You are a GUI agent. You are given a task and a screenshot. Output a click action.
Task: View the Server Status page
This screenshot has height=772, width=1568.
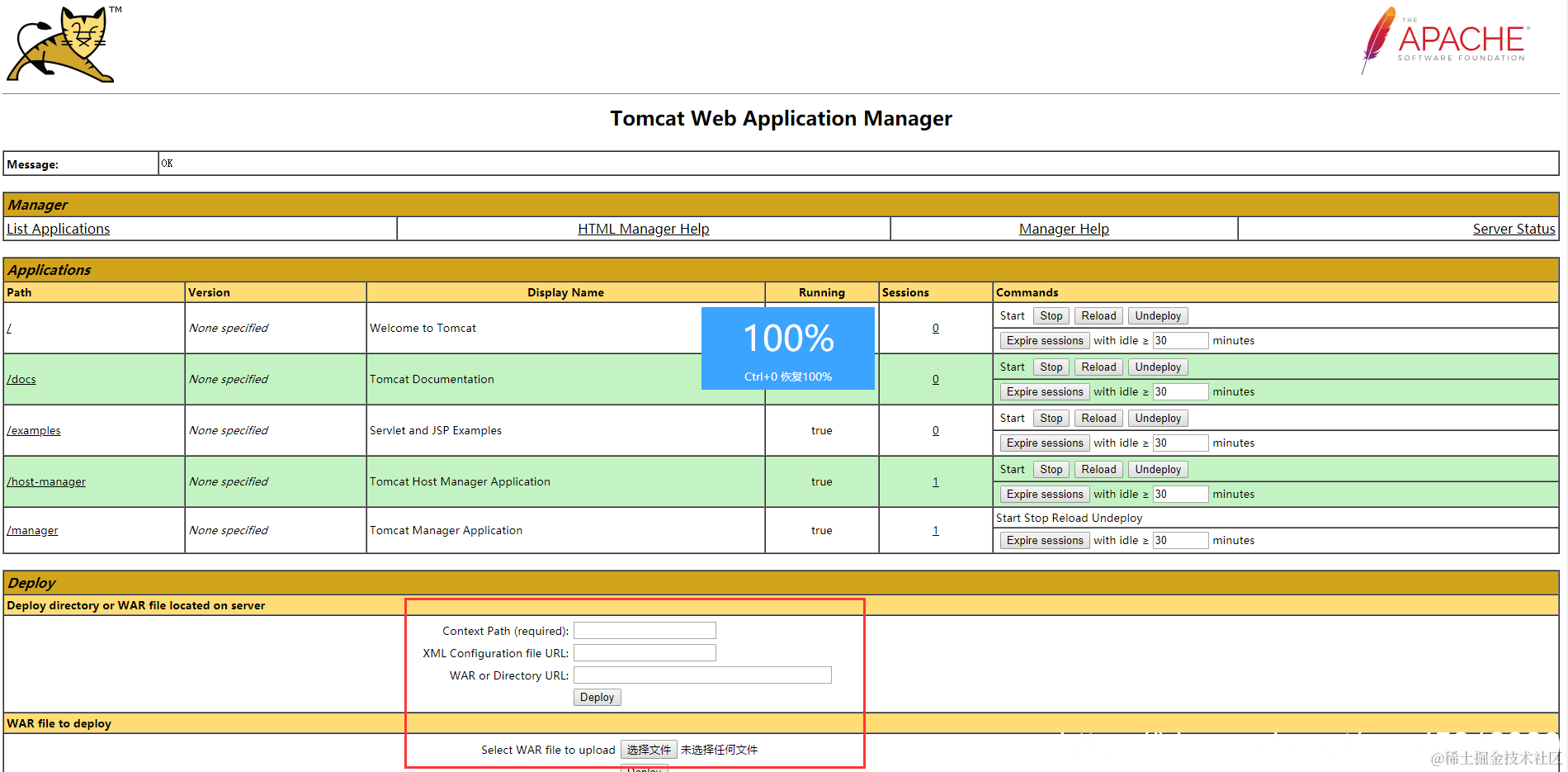click(1514, 229)
